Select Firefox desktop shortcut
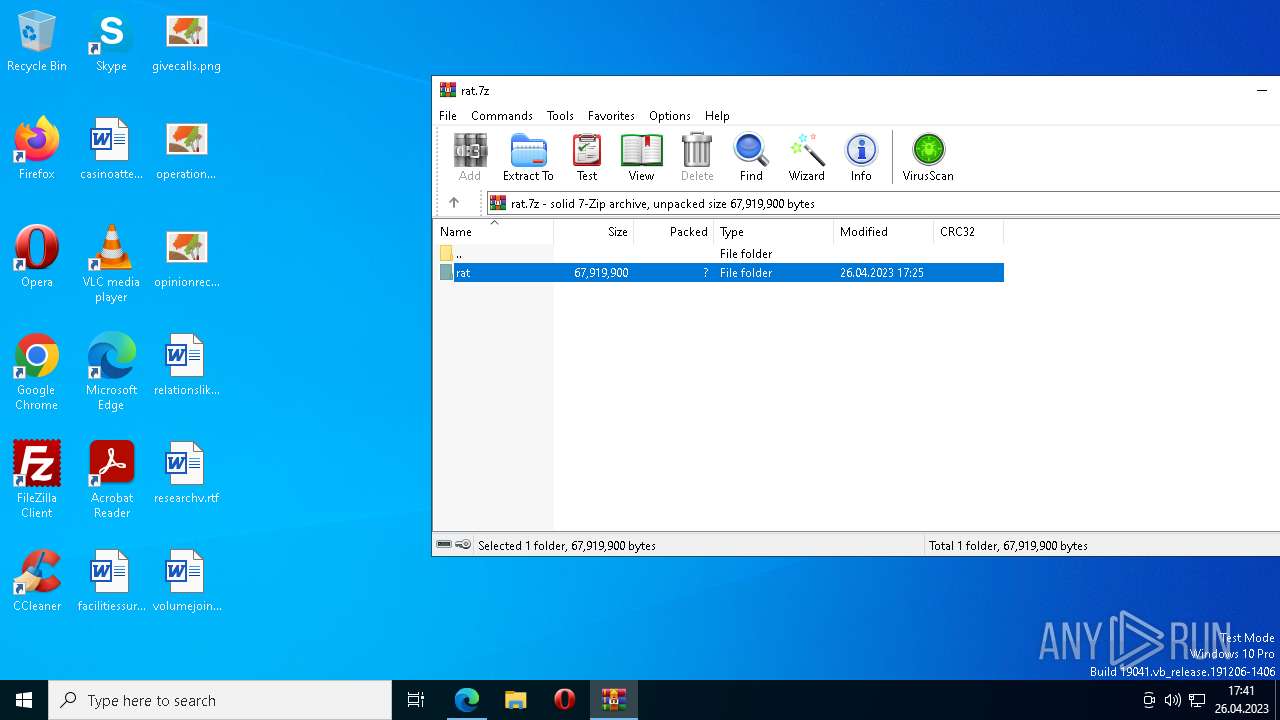1280x720 pixels. 37,150
